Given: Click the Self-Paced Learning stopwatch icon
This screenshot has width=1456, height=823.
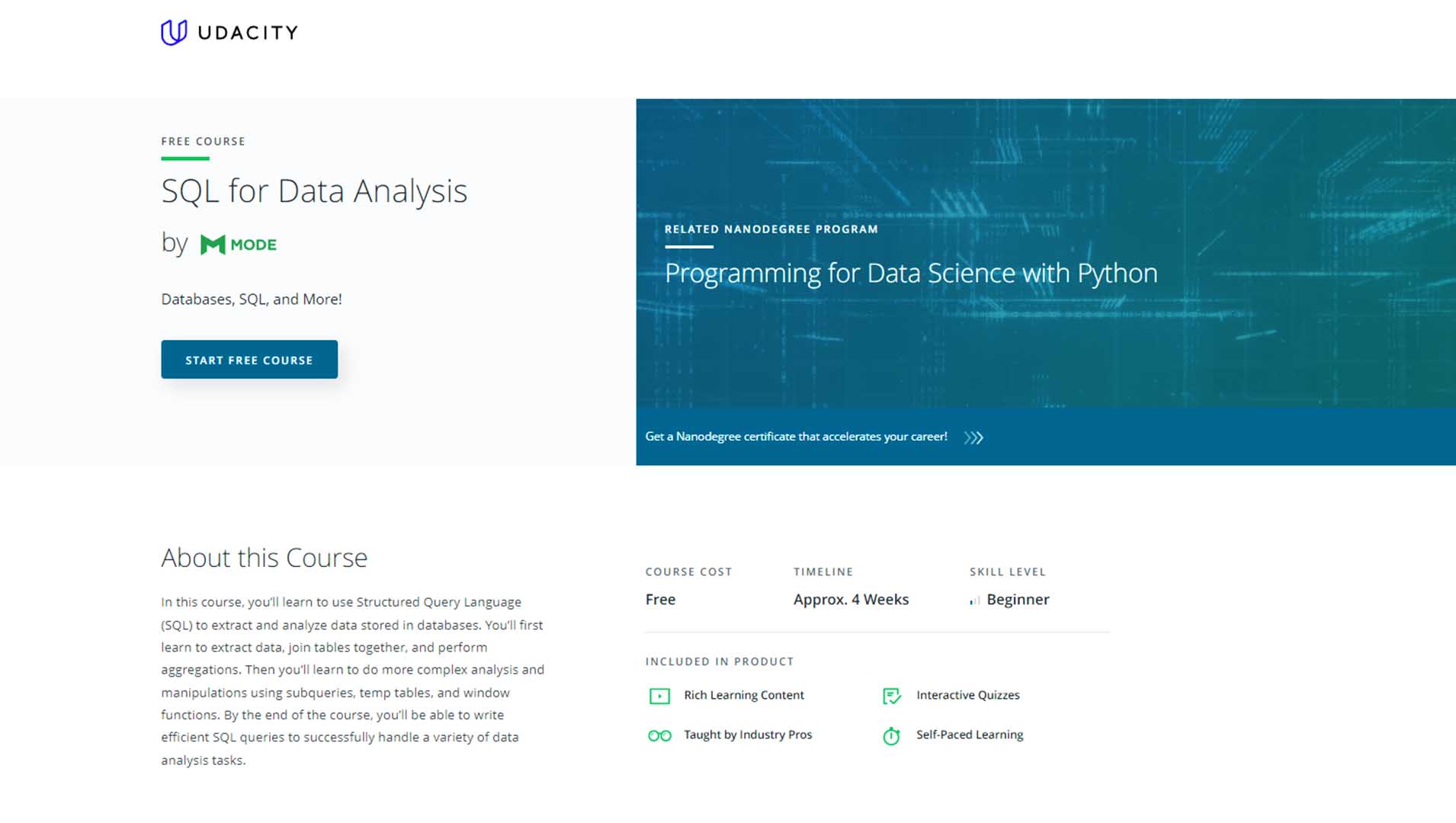Looking at the screenshot, I should coord(890,735).
